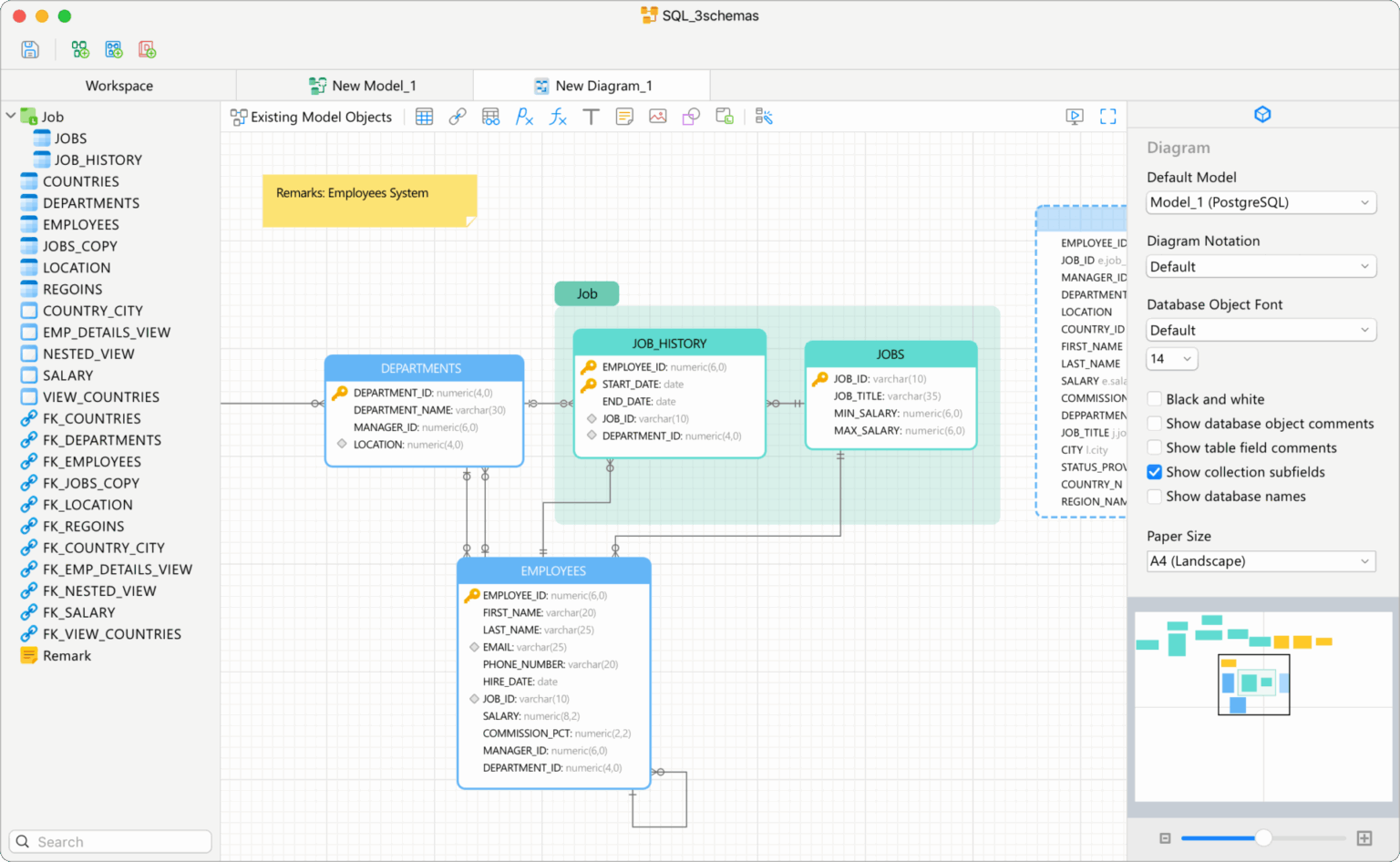
Task: Disable Show collection subfields
Action: click(x=1154, y=472)
